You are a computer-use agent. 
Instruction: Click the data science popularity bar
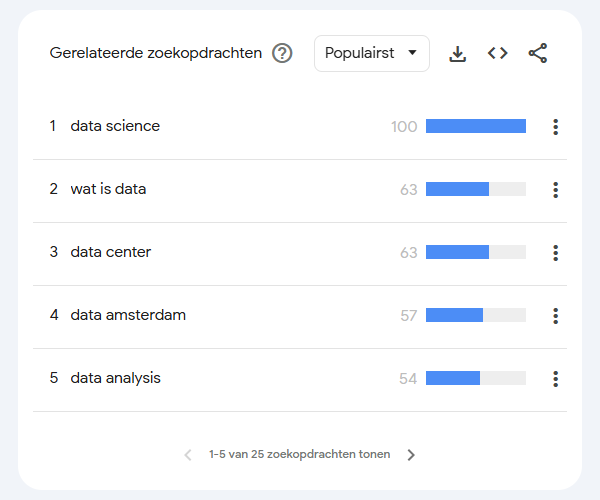point(476,126)
